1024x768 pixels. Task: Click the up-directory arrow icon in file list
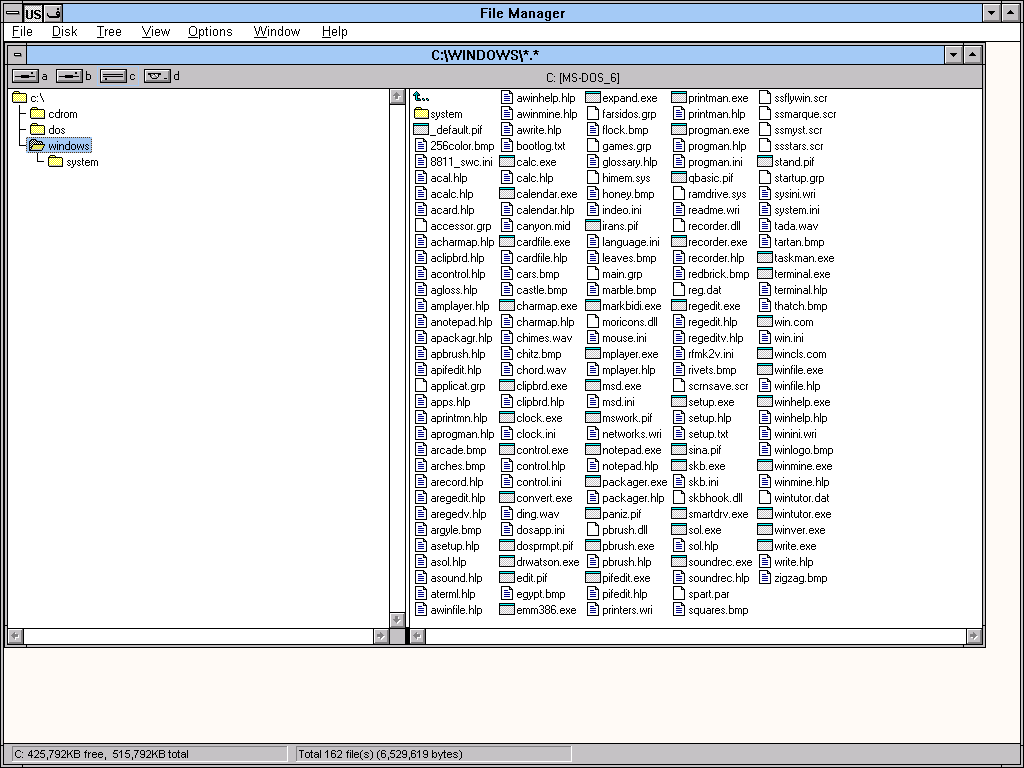click(421, 98)
